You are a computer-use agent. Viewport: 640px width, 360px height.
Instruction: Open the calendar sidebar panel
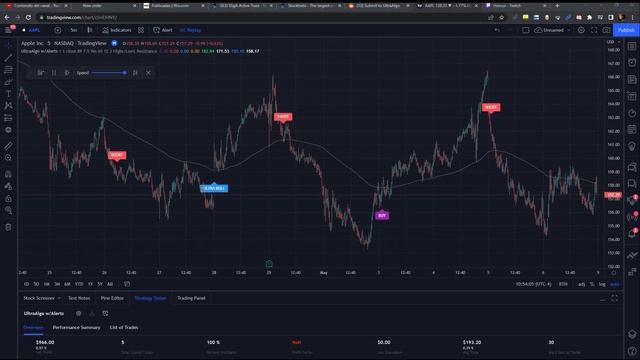632,129
